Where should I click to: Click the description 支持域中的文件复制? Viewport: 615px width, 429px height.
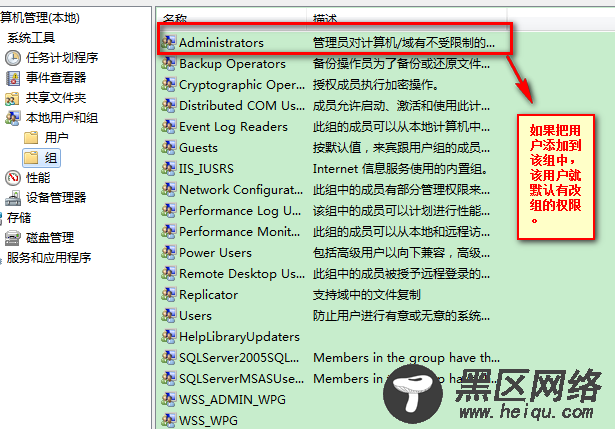[367, 295]
